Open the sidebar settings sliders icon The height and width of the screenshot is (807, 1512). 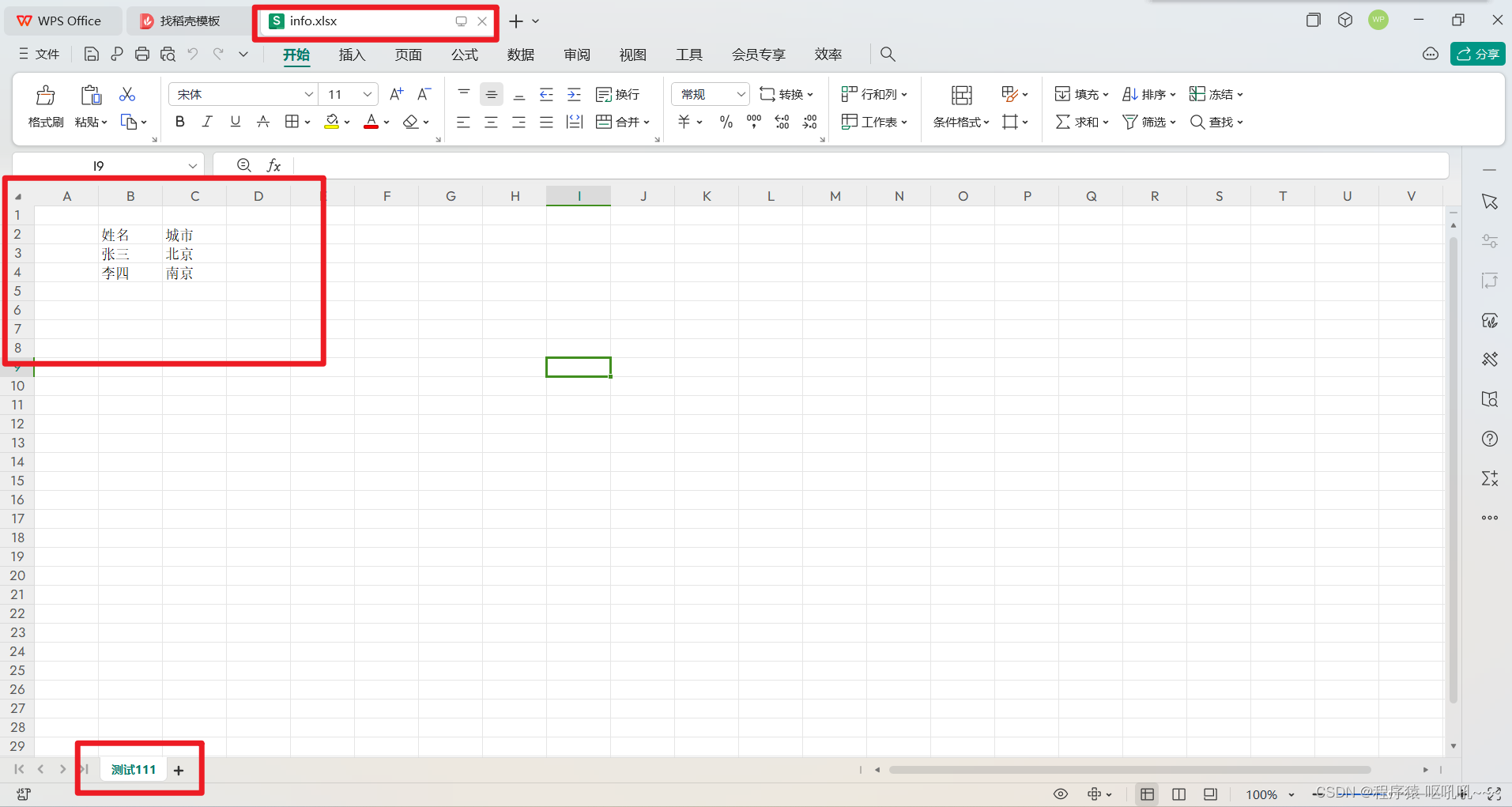(x=1490, y=241)
